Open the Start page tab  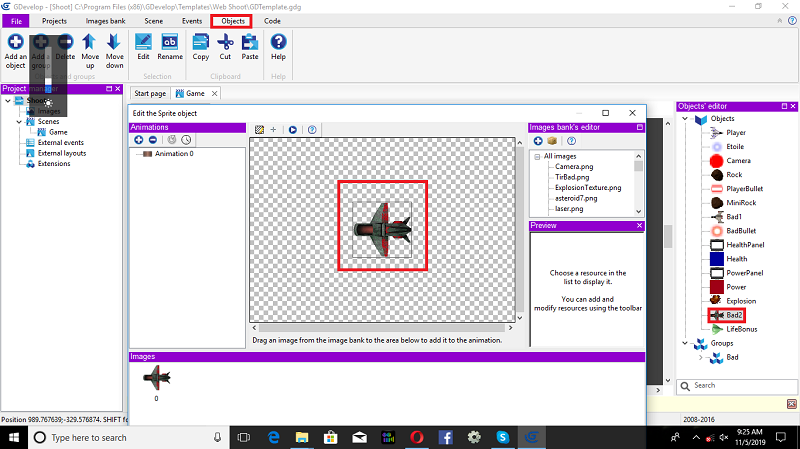pos(150,93)
